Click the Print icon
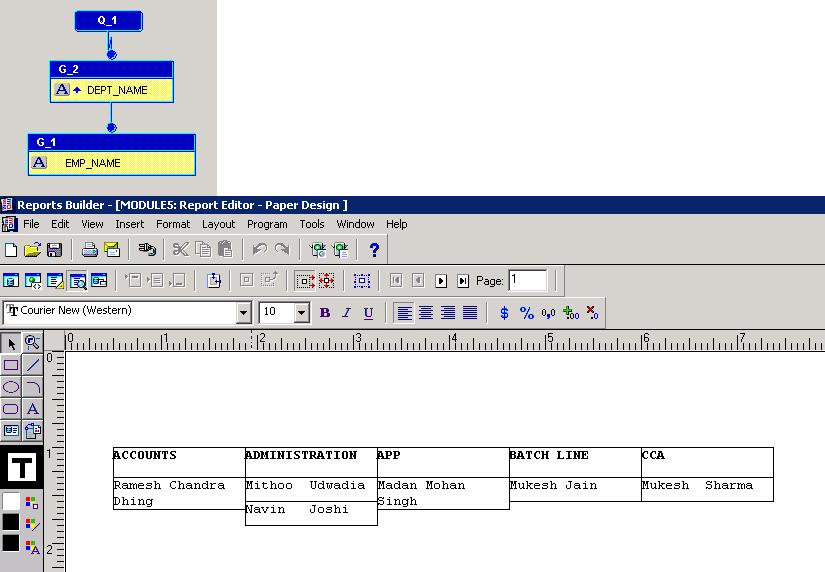 (x=90, y=250)
